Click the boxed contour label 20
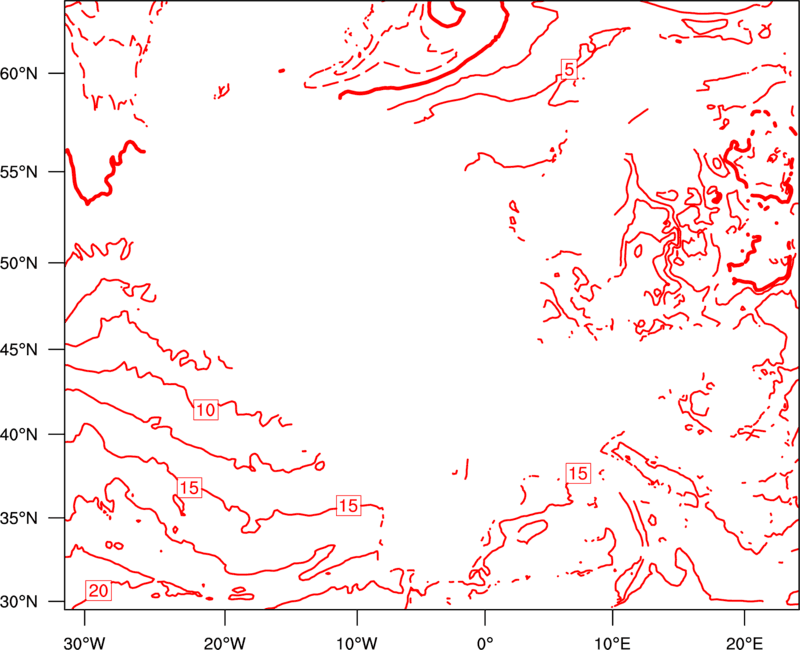800x650 pixels. [98, 590]
